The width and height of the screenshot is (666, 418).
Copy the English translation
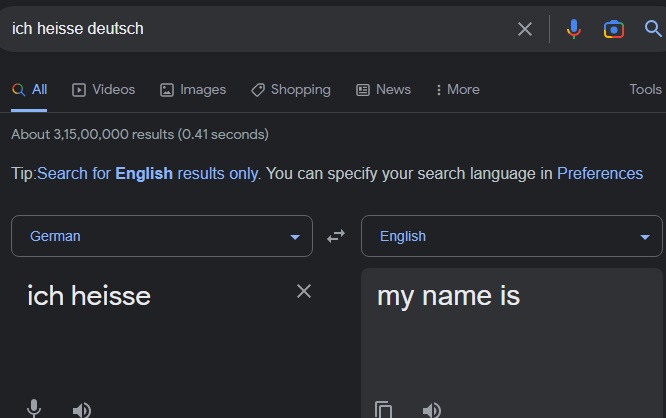[x=384, y=410]
